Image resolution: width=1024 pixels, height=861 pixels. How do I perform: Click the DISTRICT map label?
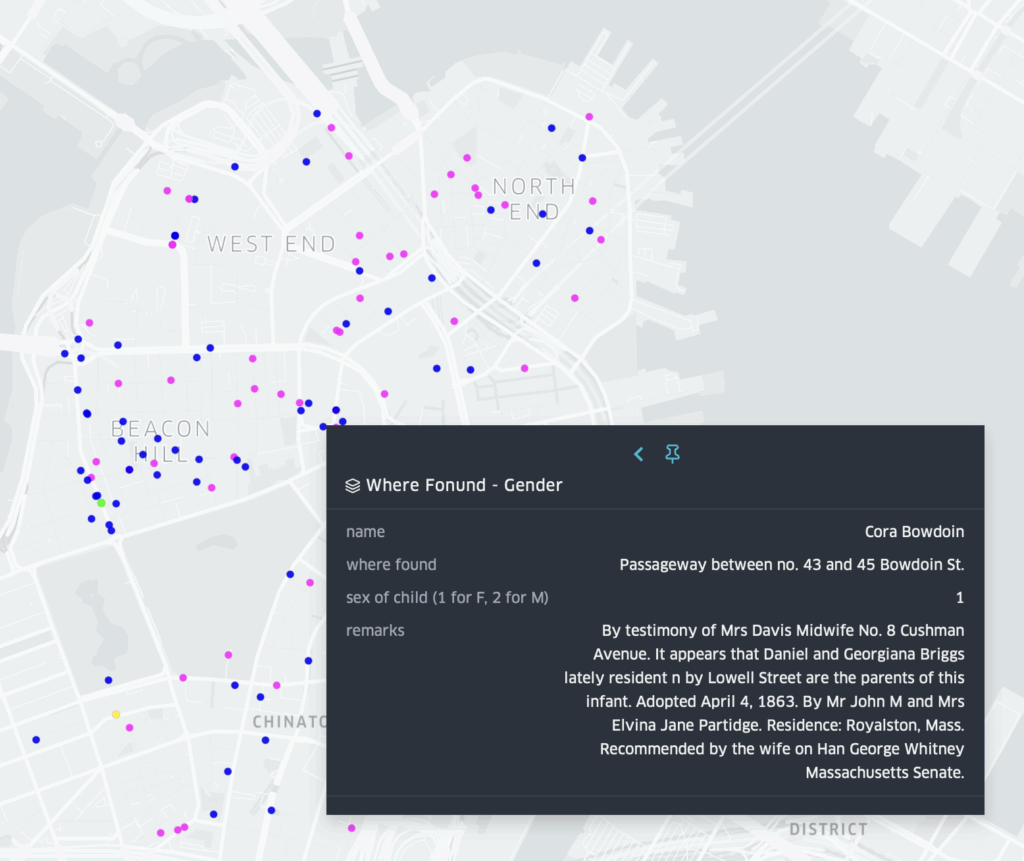(829, 830)
